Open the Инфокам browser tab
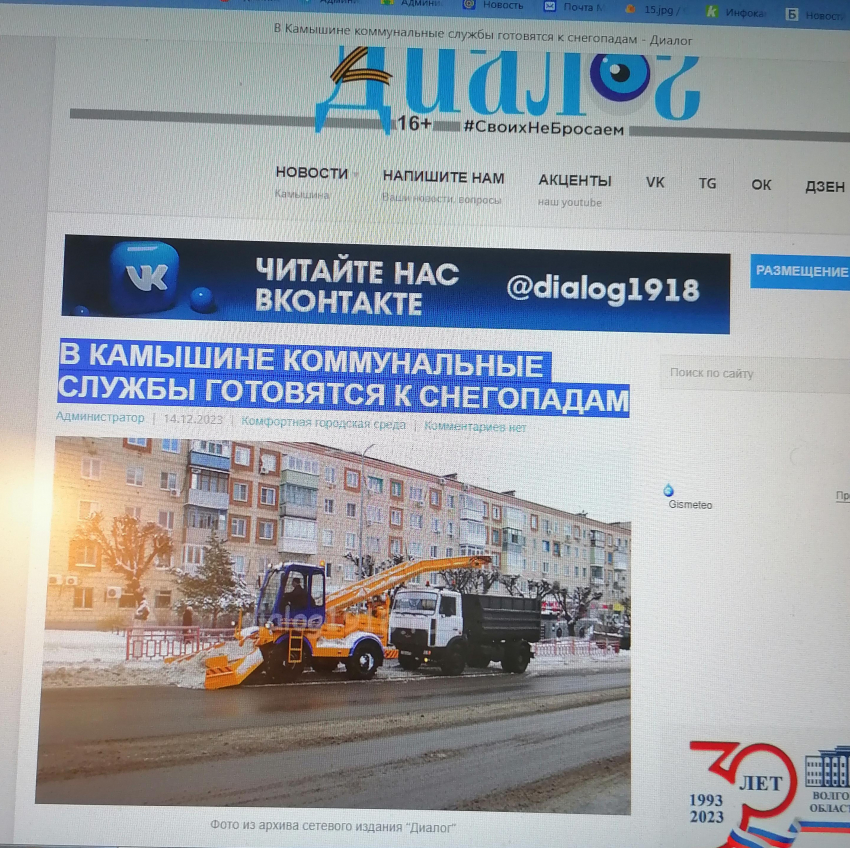Image resolution: width=850 pixels, height=848 pixels. coord(739,12)
